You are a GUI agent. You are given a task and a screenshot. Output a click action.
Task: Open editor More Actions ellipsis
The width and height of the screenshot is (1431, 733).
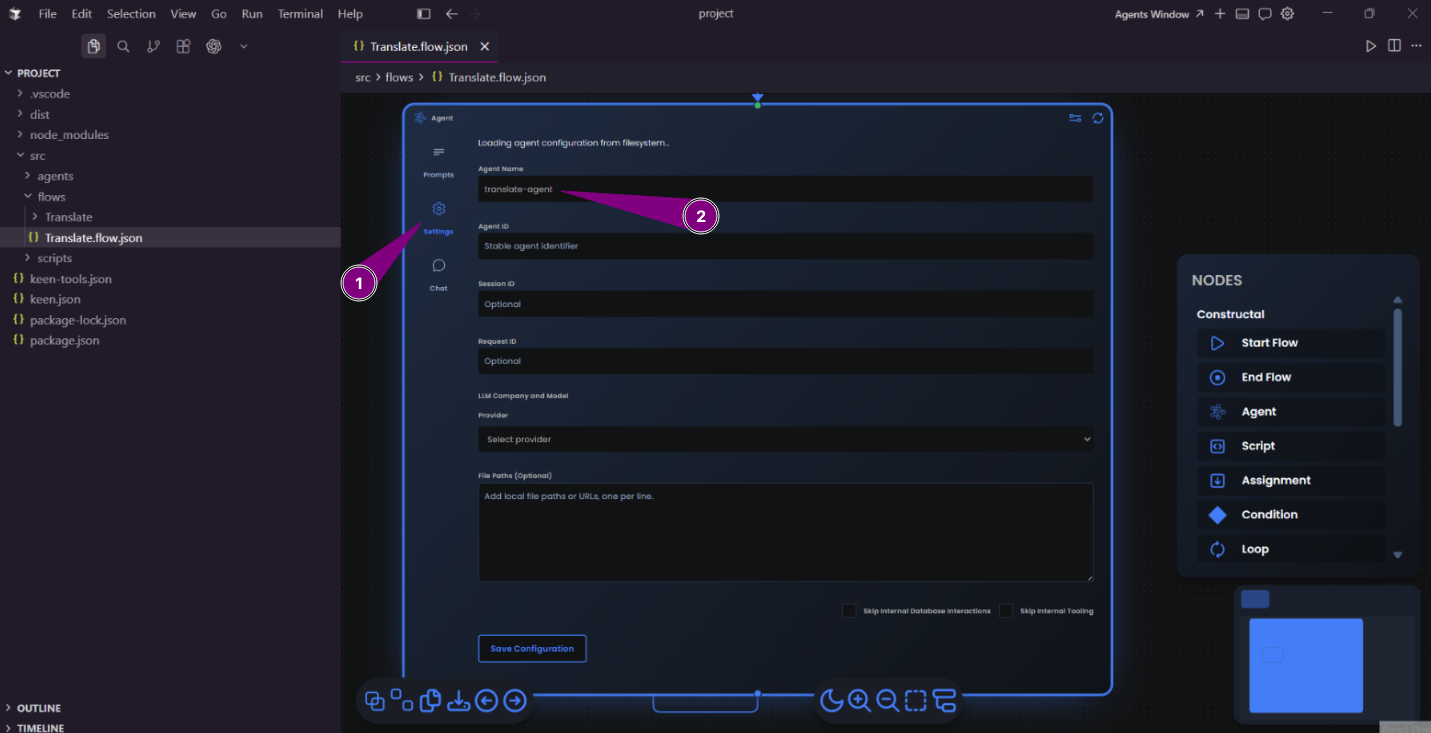coord(1416,46)
